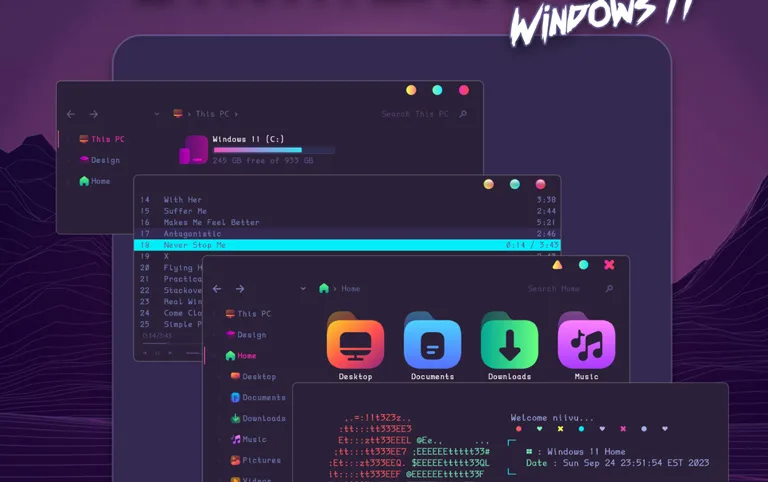This screenshot has width=768, height=482.
Task: Select track 15 'Suffer Me'
Action: point(347,211)
